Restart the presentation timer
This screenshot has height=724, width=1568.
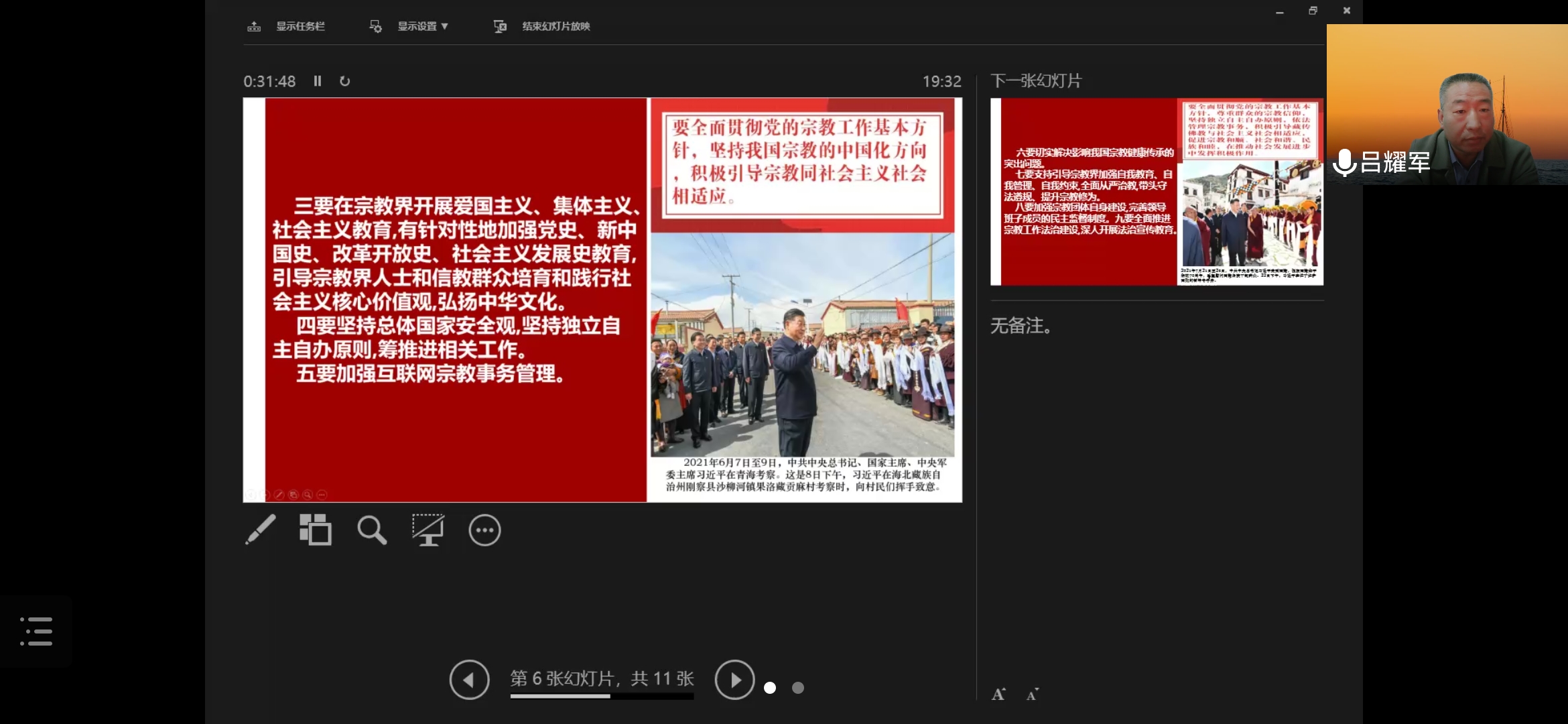(x=344, y=81)
